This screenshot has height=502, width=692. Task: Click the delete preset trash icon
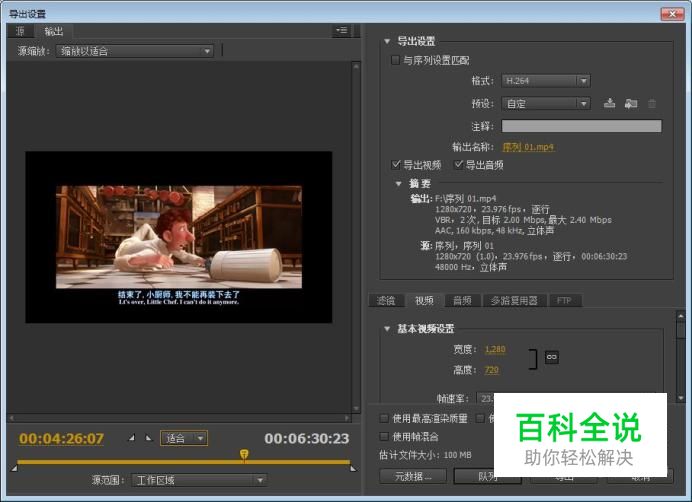(652, 104)
